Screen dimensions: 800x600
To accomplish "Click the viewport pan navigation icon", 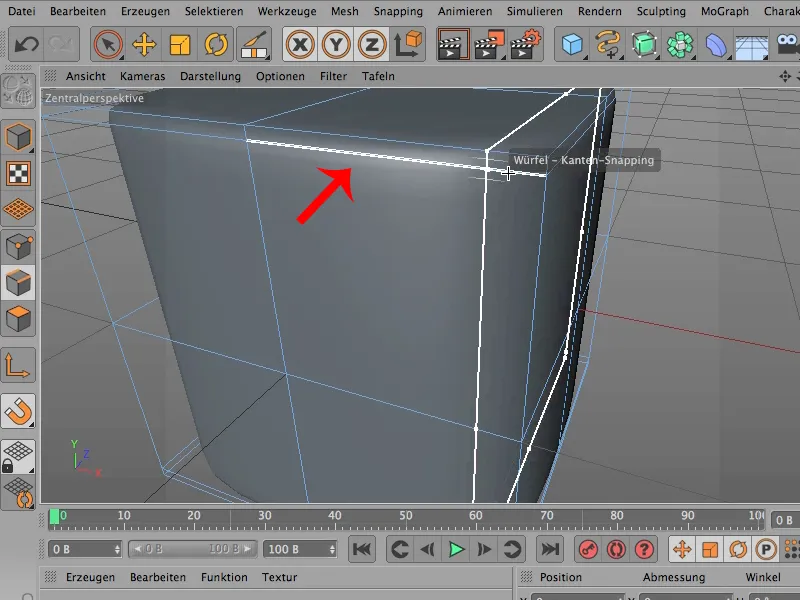I will click(785, 77).
